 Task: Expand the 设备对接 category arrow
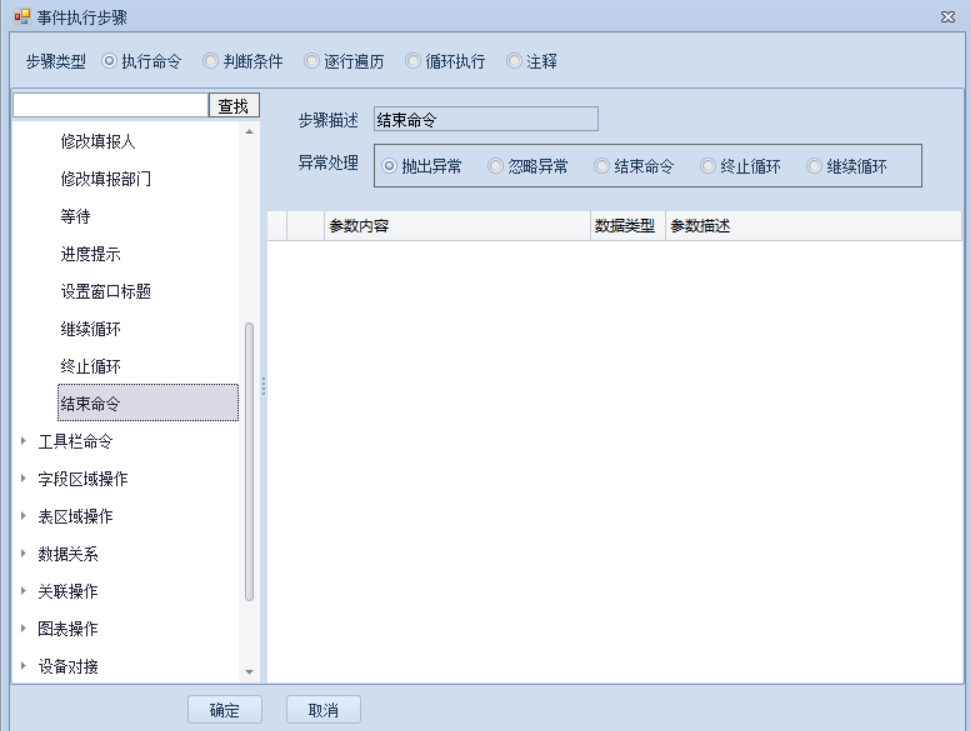[x=23, y=667]
